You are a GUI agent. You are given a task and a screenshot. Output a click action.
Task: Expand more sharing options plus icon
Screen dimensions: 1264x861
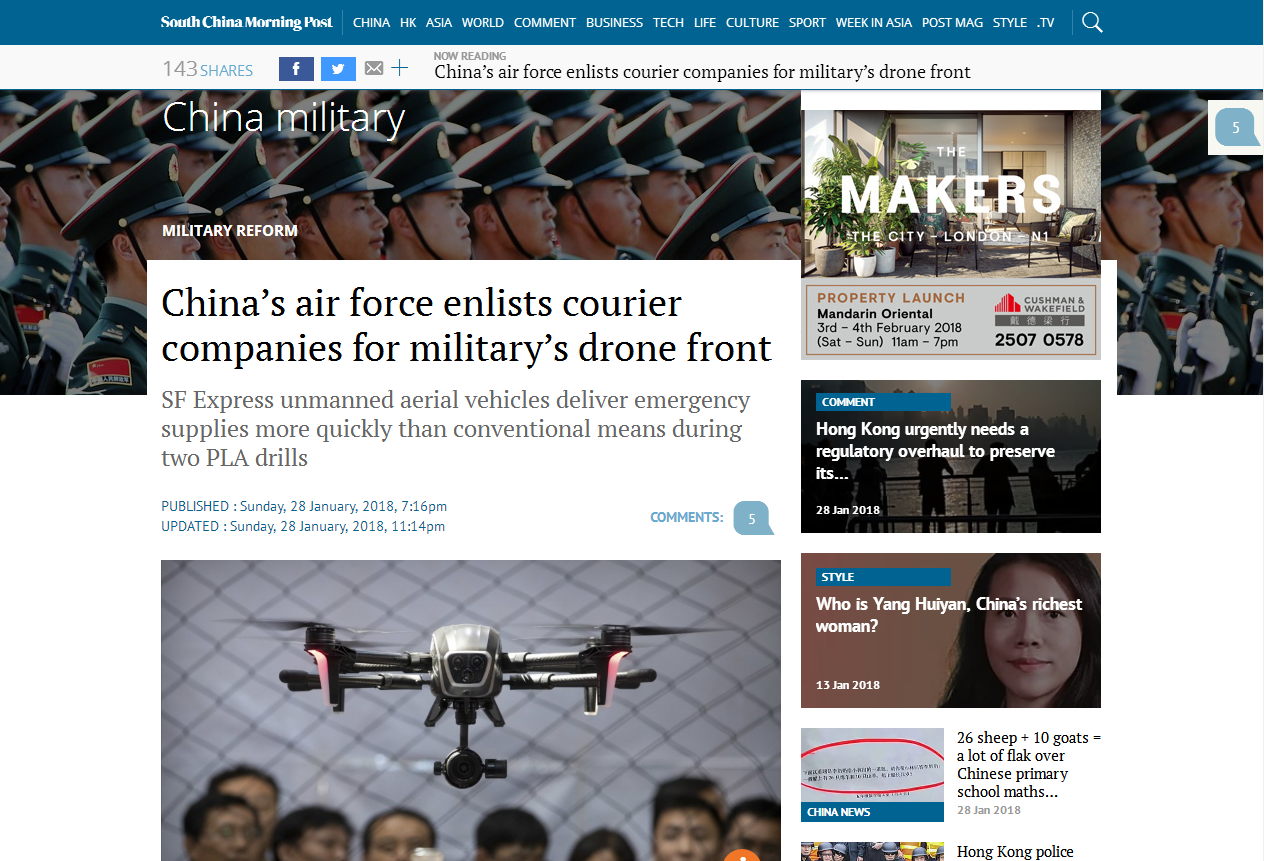pos(399,68)
